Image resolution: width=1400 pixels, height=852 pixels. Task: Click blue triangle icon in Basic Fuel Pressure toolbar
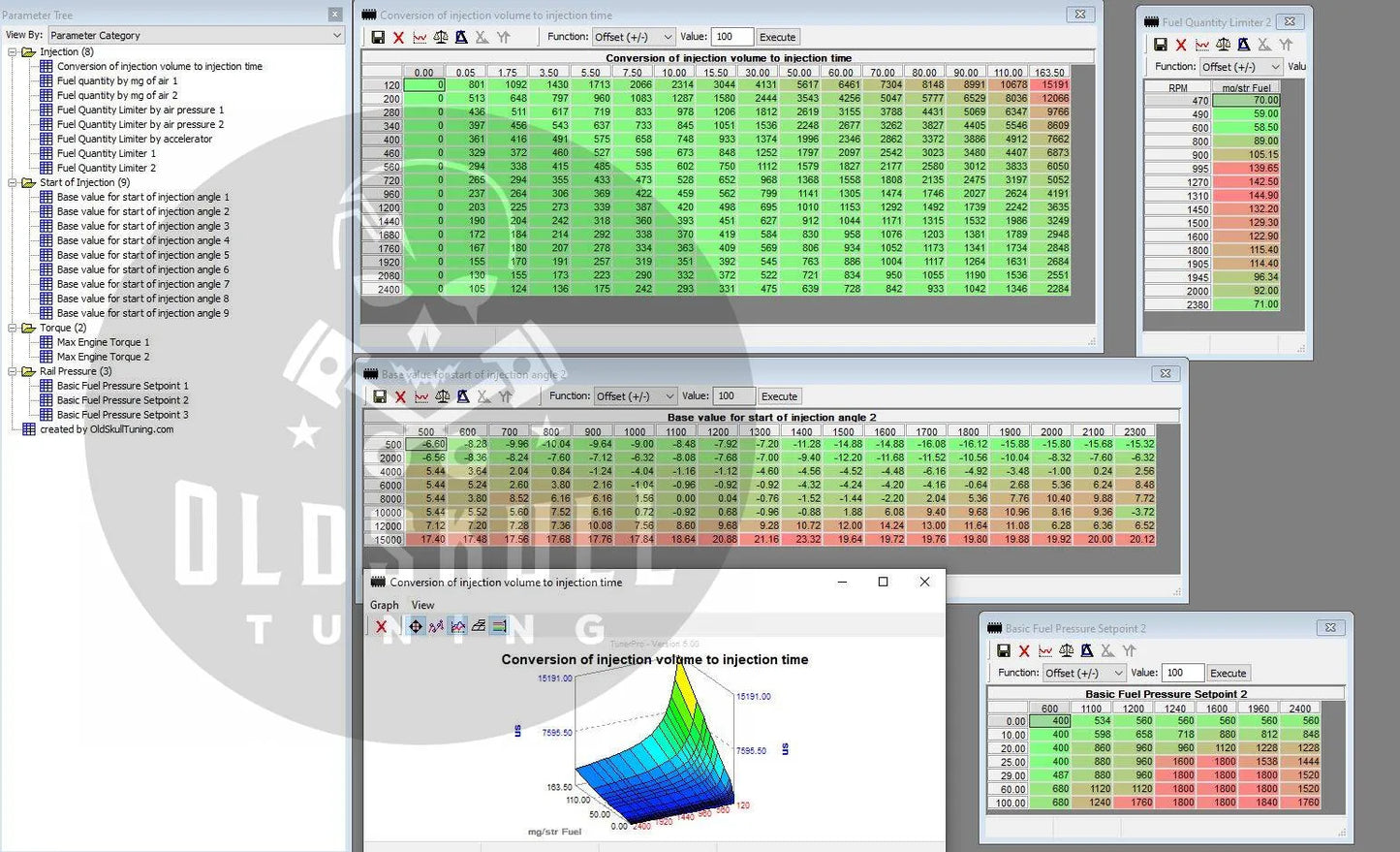tap(1087, 651)
